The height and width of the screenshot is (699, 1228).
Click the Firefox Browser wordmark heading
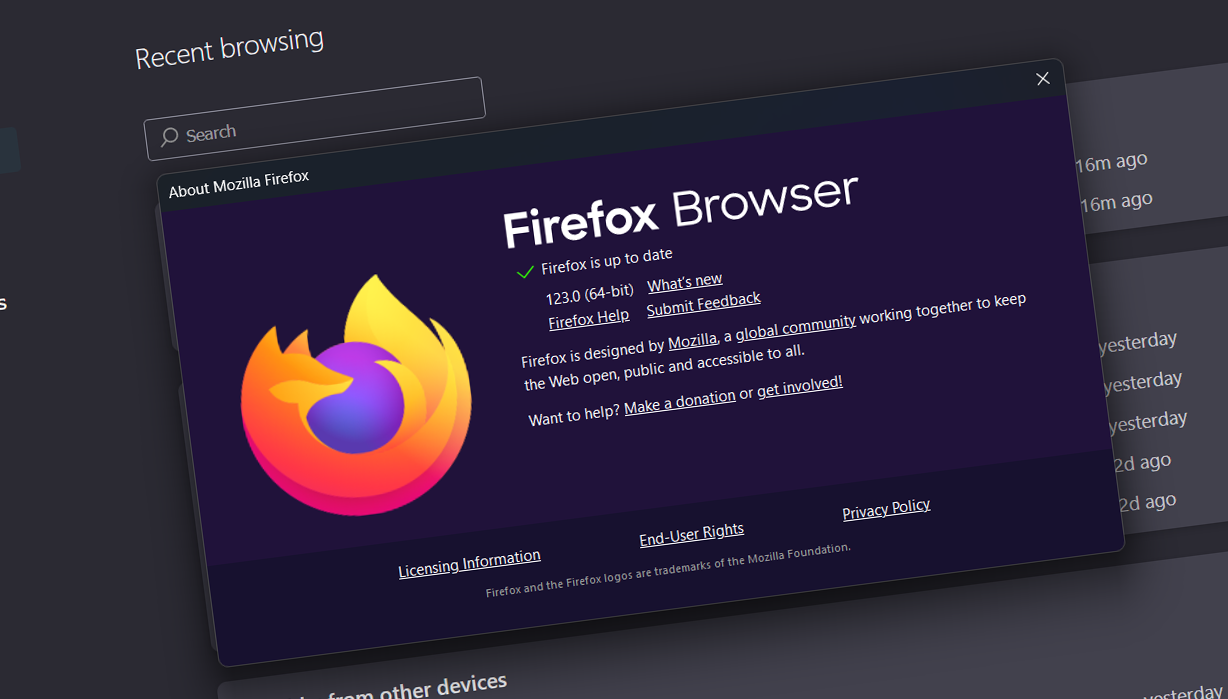pos(680,212)
